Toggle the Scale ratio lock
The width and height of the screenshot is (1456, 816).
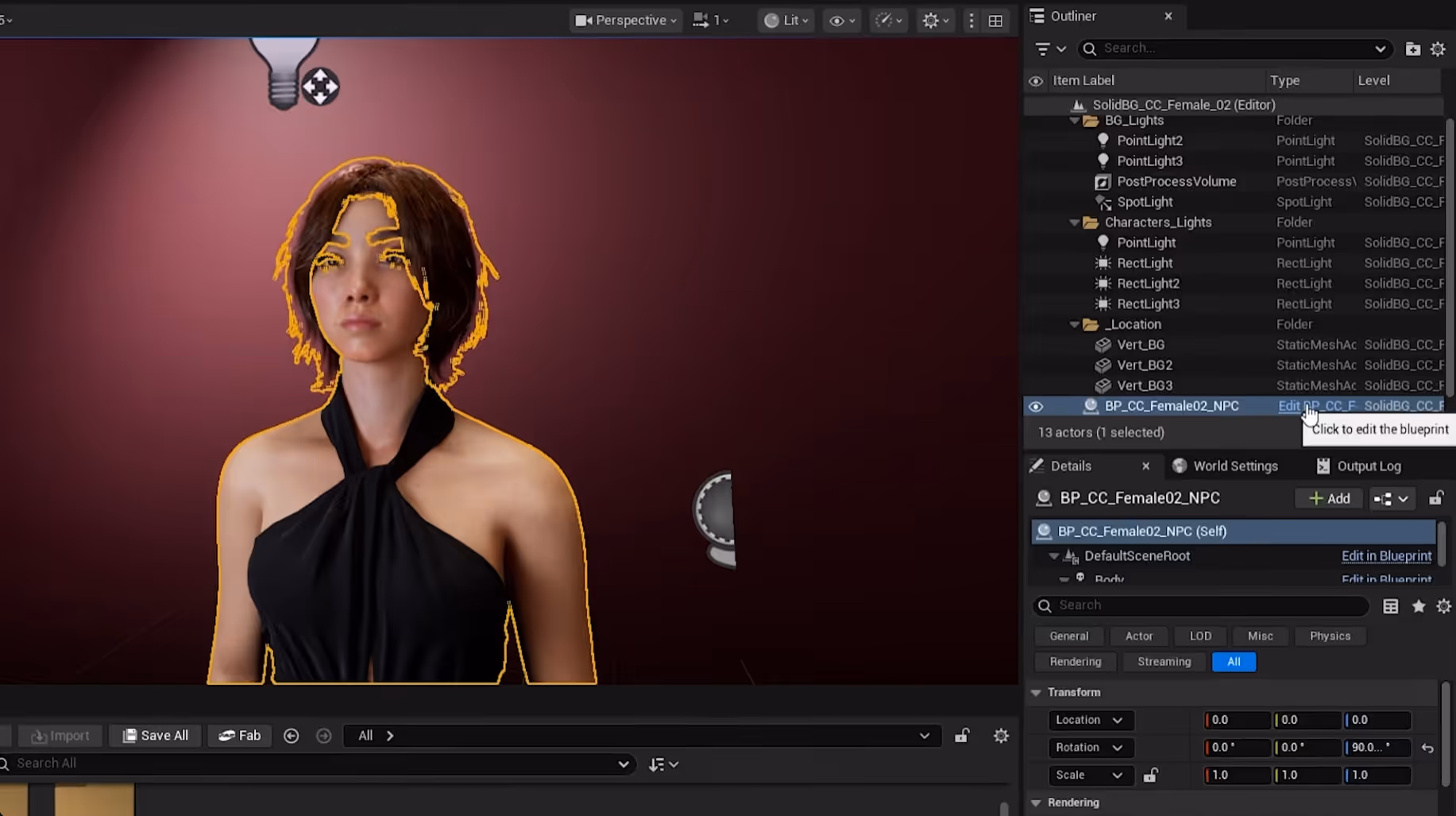(x=1150, y=775)
